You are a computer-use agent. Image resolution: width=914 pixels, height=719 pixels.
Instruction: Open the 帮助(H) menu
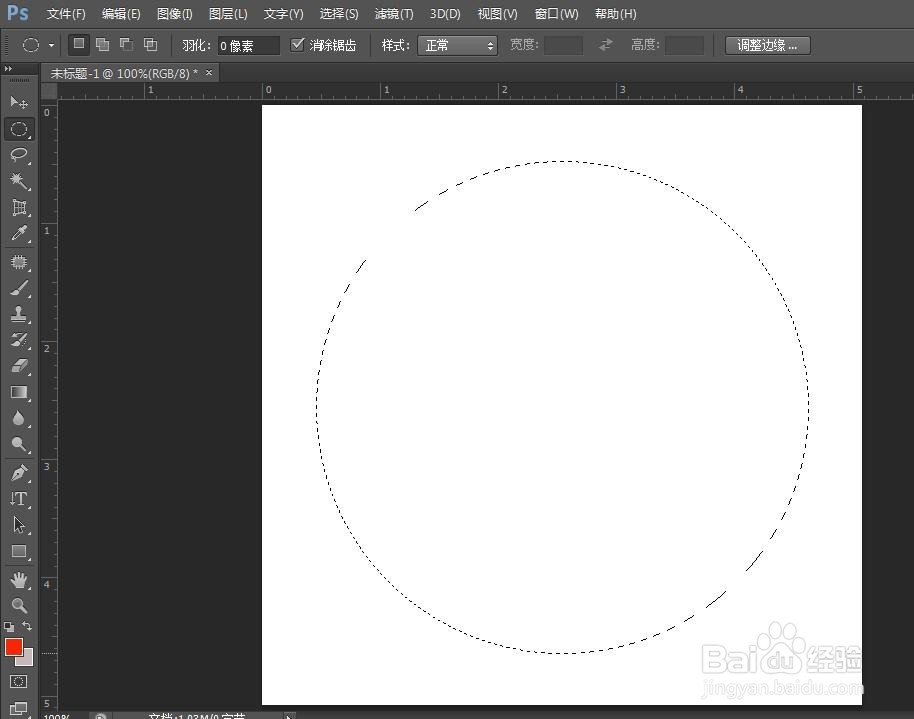coord(616,13)
